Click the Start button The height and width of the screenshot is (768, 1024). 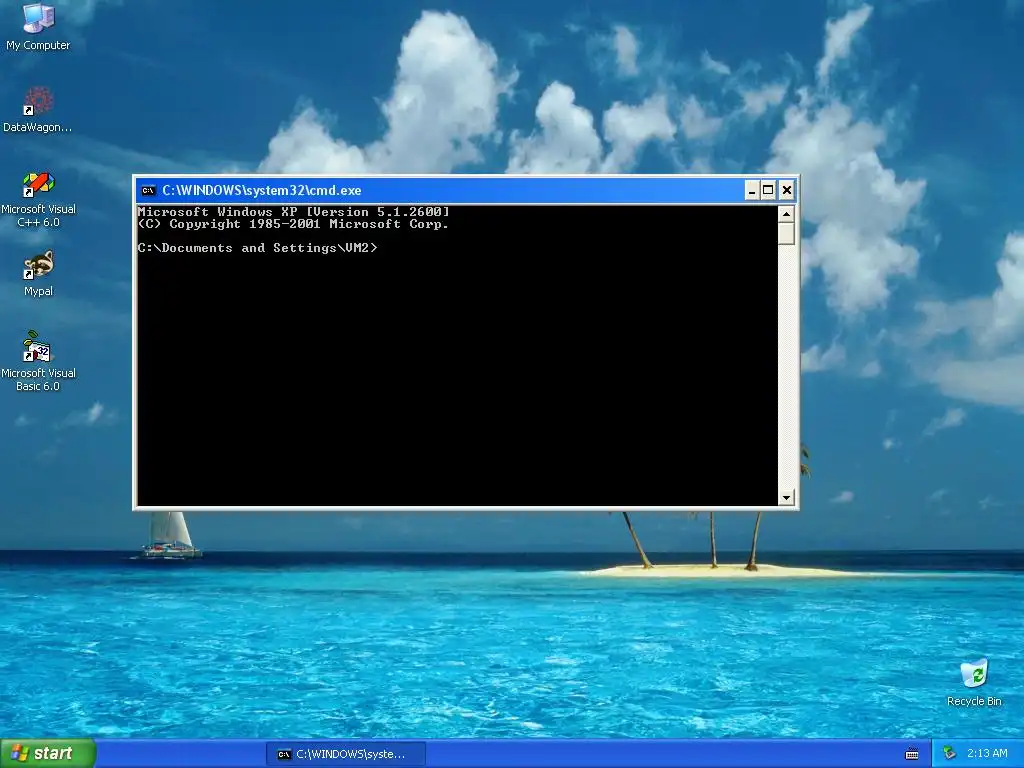[x=48, y=754]
